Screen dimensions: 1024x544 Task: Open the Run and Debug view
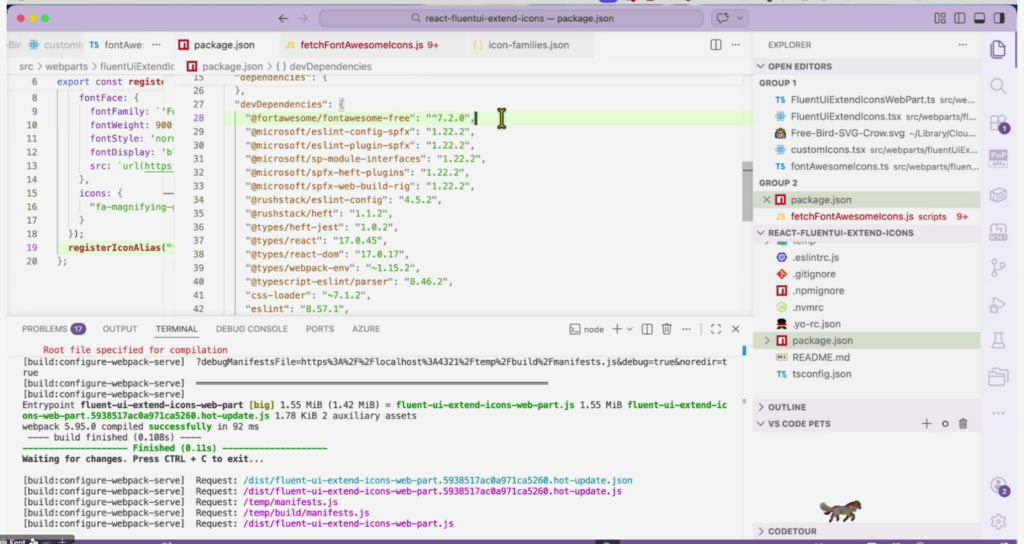tap(997, 305)
